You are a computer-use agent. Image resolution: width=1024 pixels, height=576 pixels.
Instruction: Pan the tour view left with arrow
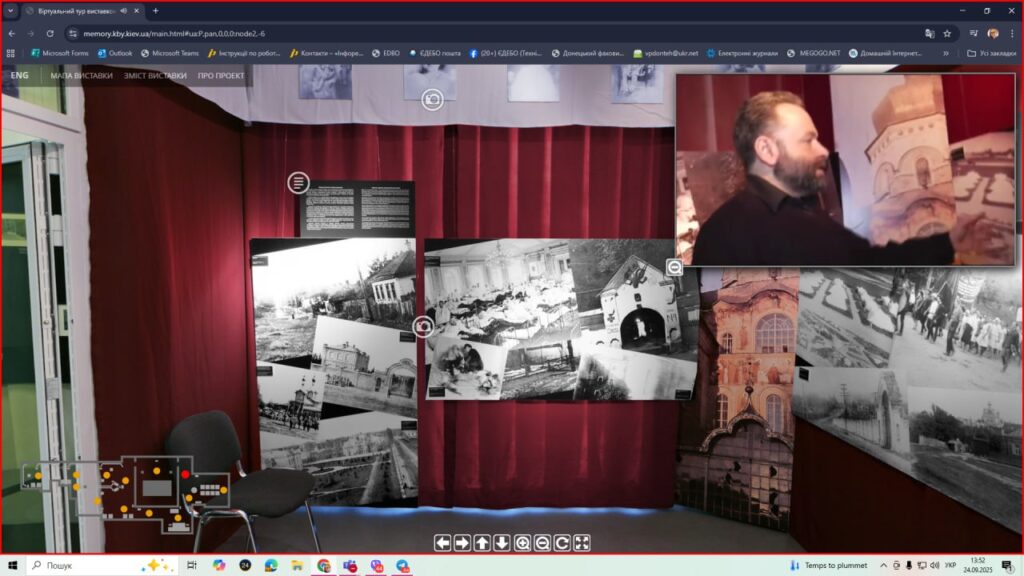[442, 543]
